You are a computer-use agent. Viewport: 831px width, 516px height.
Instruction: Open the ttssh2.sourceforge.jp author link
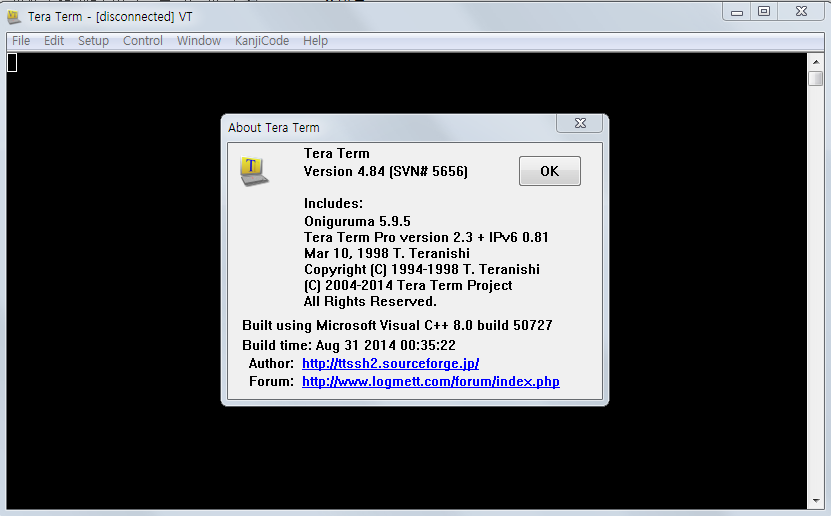pyautogui.click(x=391, y=363)
